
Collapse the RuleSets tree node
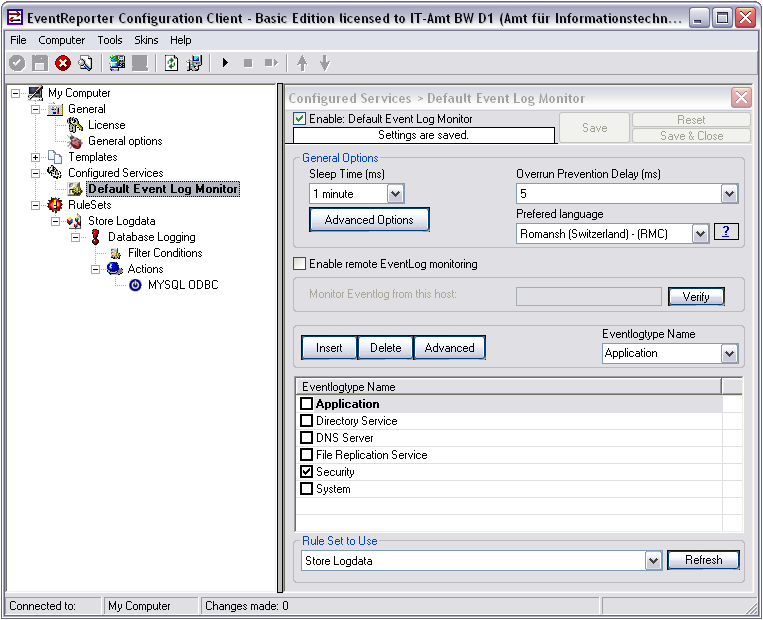pos(36,205)
